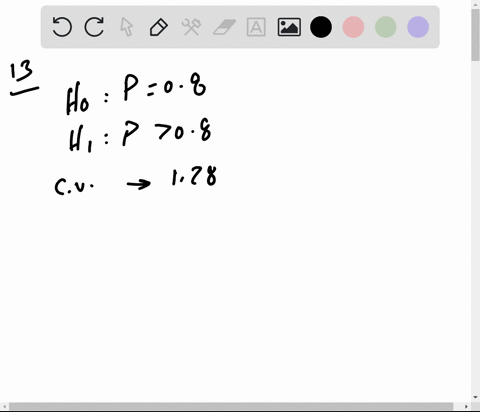Click the redo arrow icon

pos(94,27)
